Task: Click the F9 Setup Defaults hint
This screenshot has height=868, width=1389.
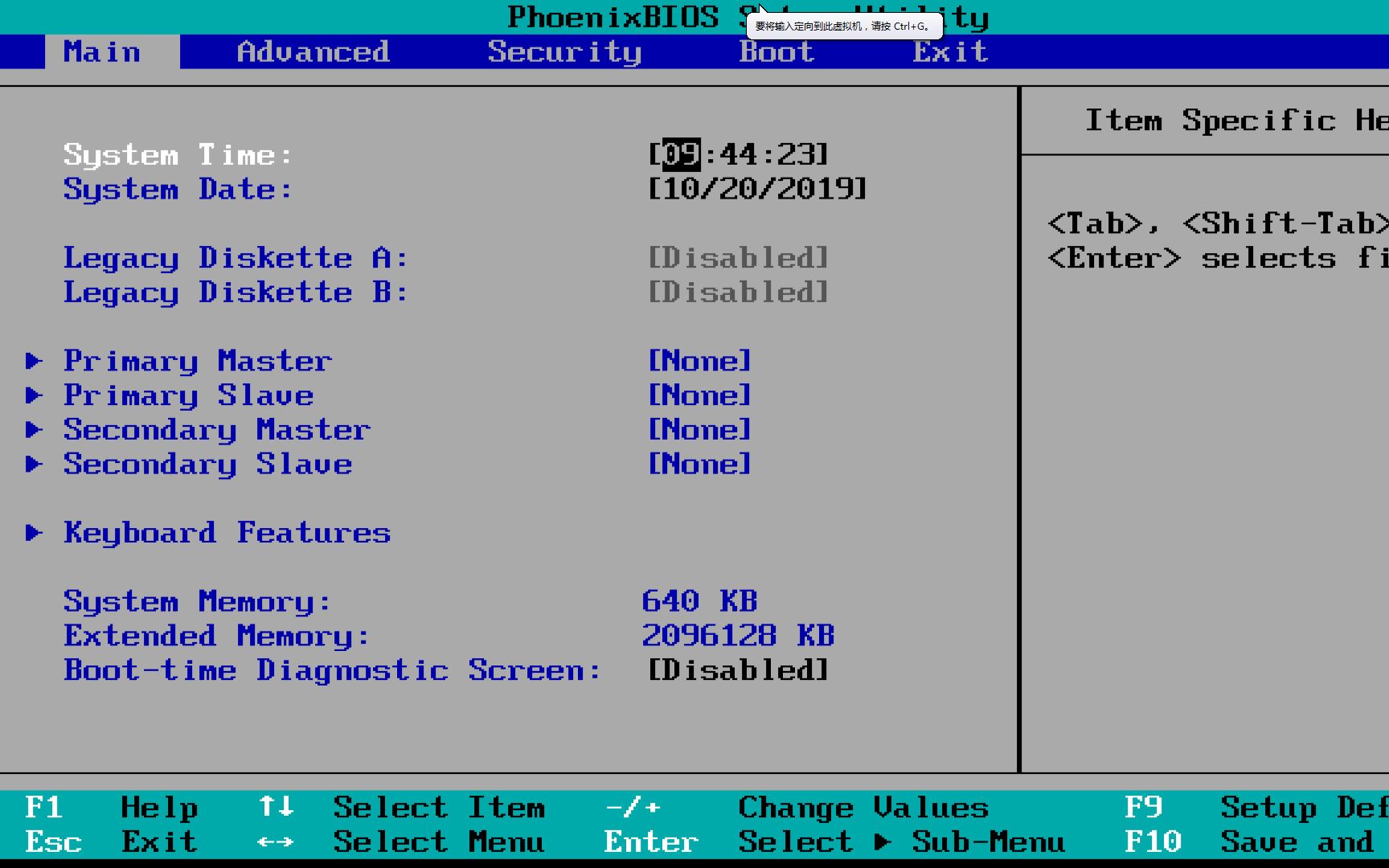Action: pos(1256,808)
